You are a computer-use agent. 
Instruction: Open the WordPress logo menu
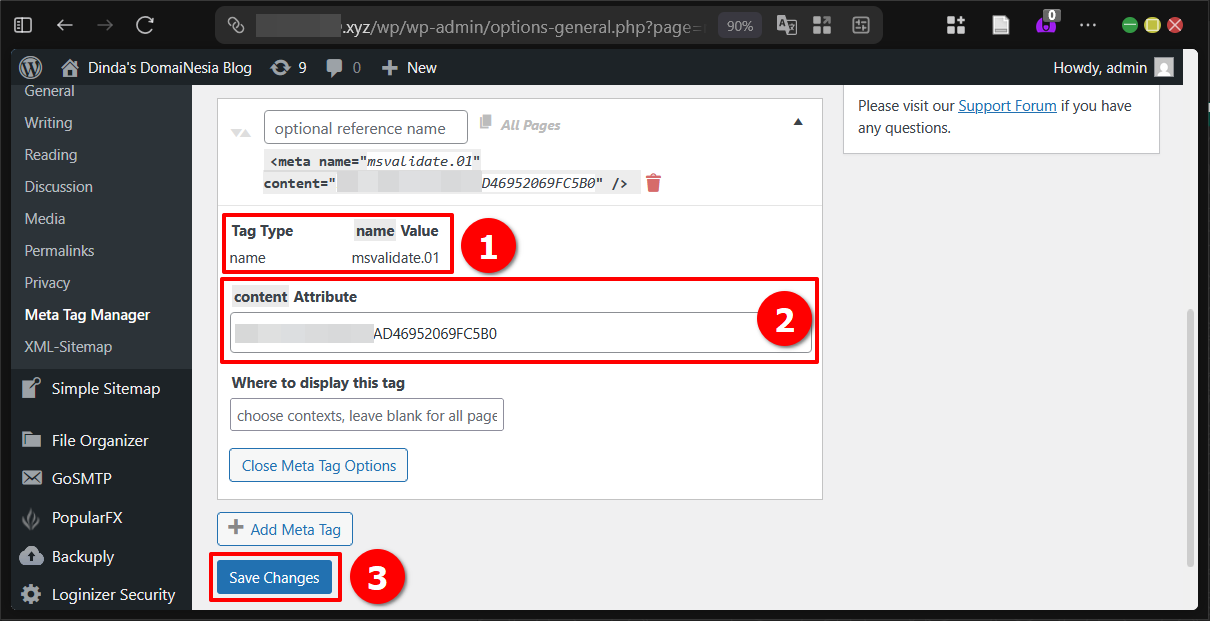pyautogui.click(x=30, y=67)
